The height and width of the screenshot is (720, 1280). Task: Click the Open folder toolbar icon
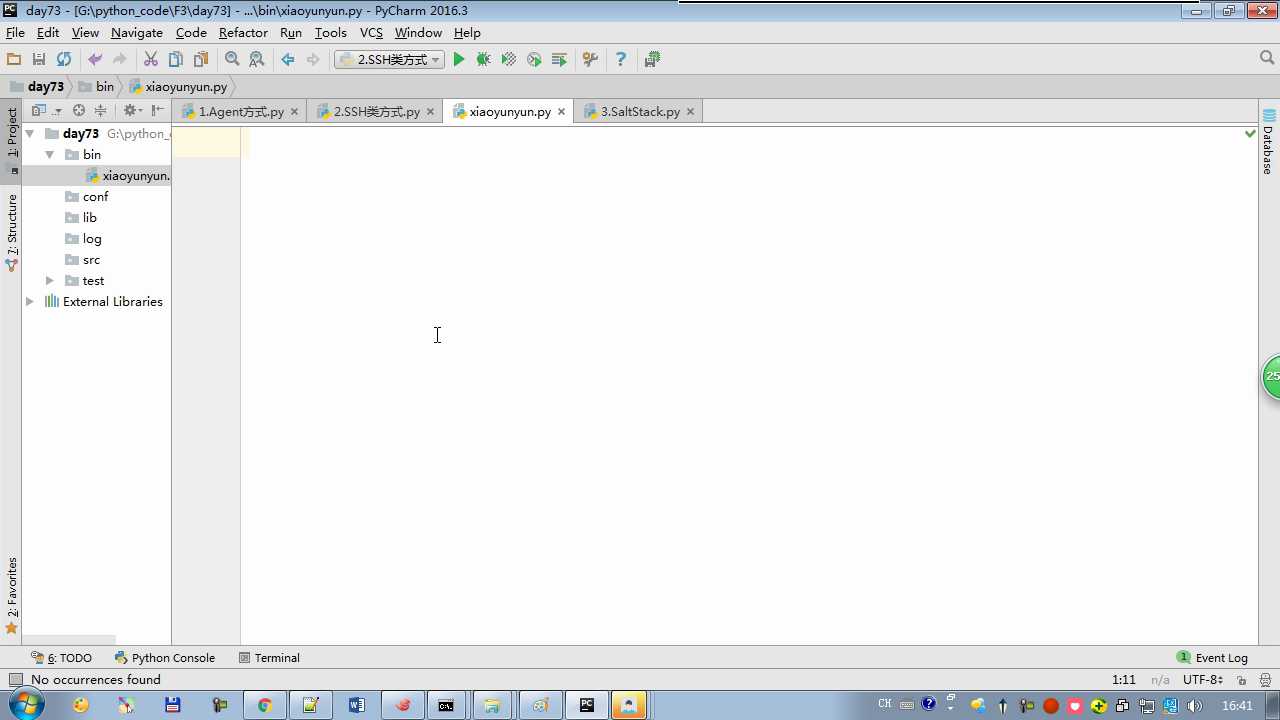(x=14, y=60)
